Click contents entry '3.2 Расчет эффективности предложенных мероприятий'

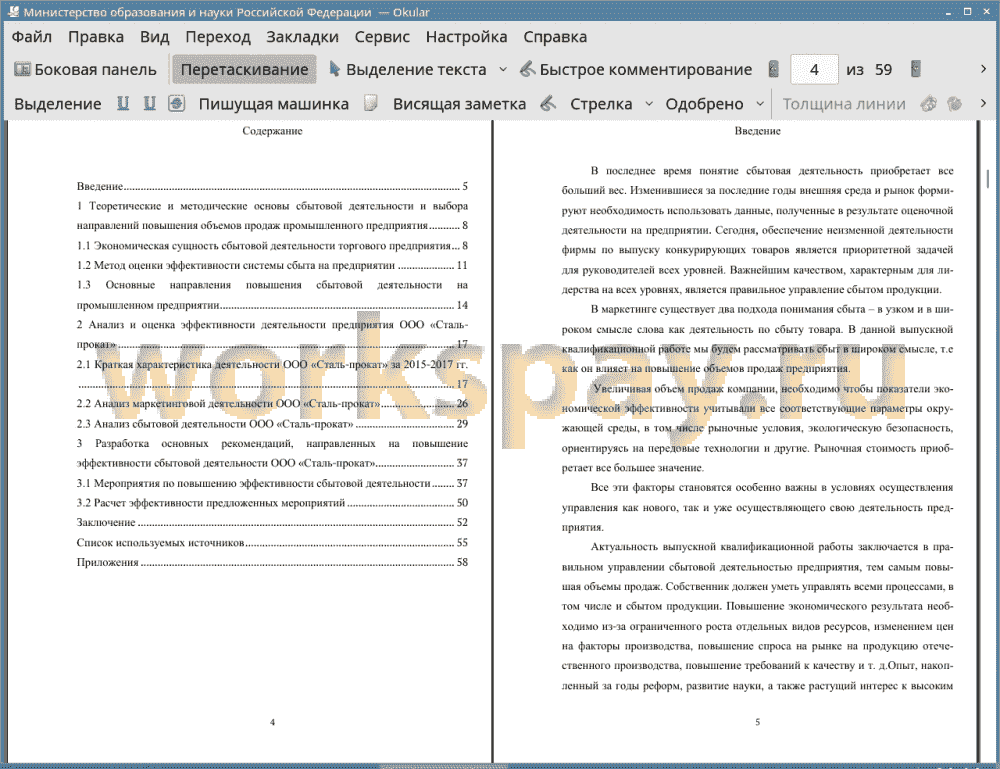click(272, 502)
